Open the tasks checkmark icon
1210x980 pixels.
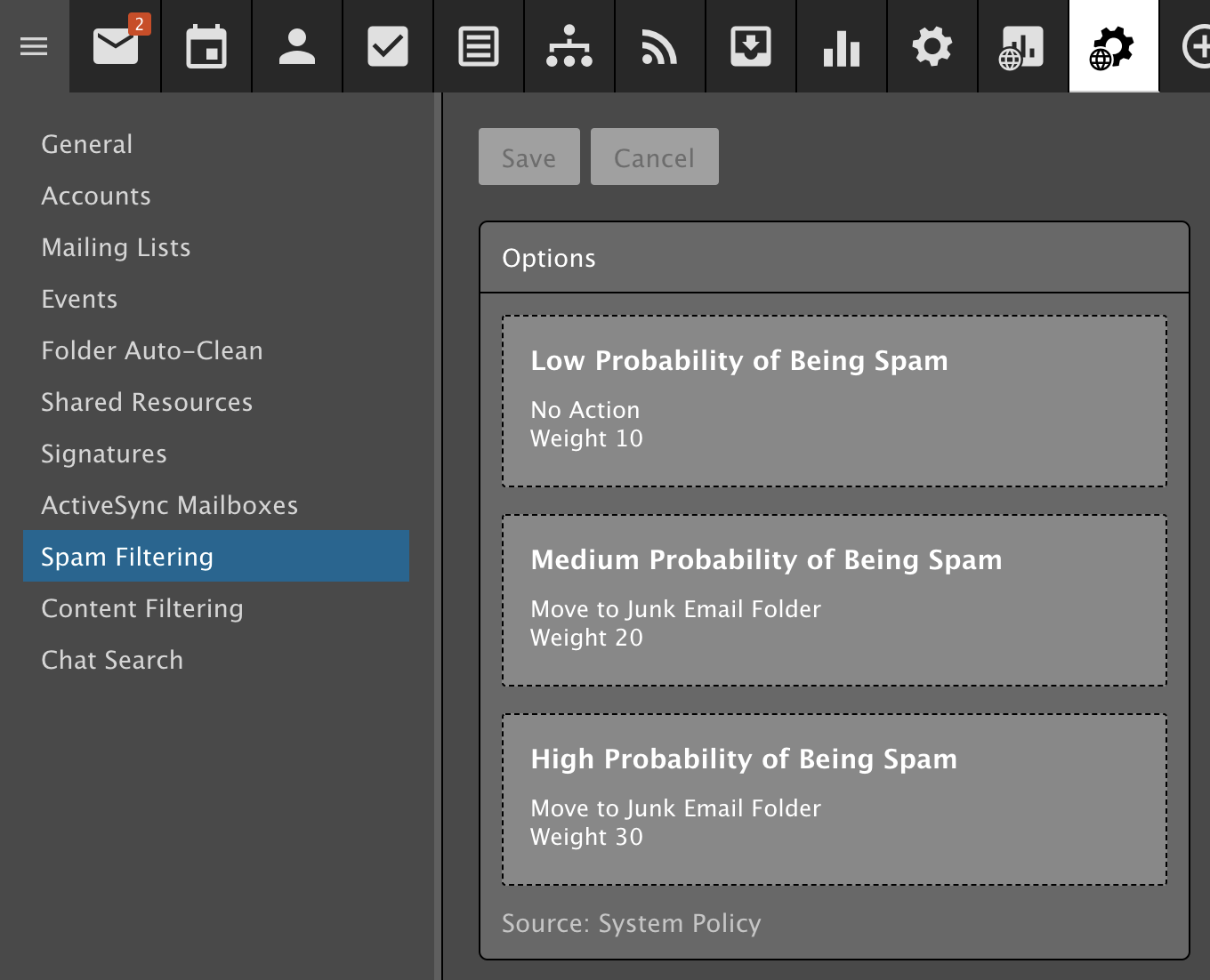388,46
